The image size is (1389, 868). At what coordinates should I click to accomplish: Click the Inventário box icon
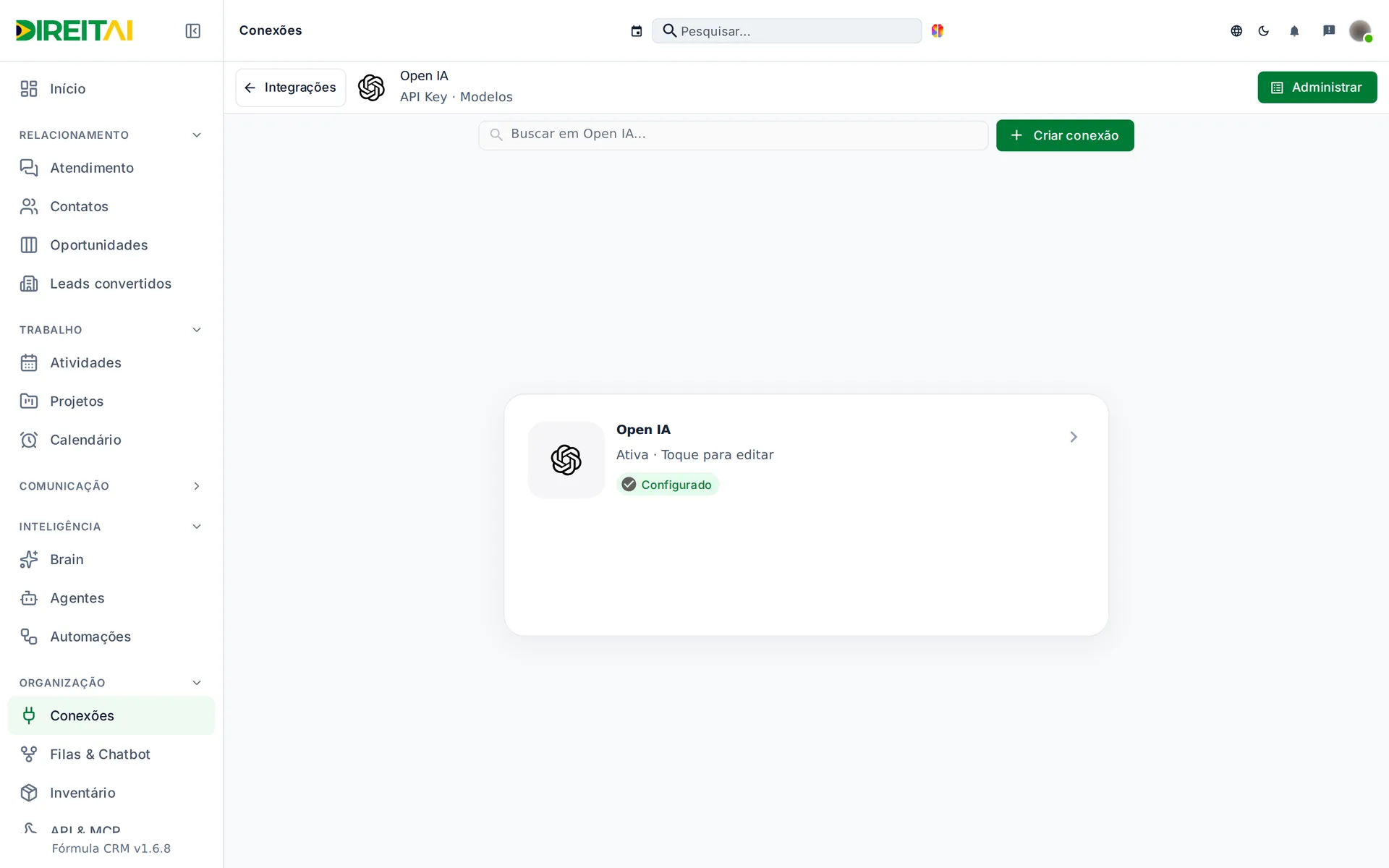pos(29,793)
